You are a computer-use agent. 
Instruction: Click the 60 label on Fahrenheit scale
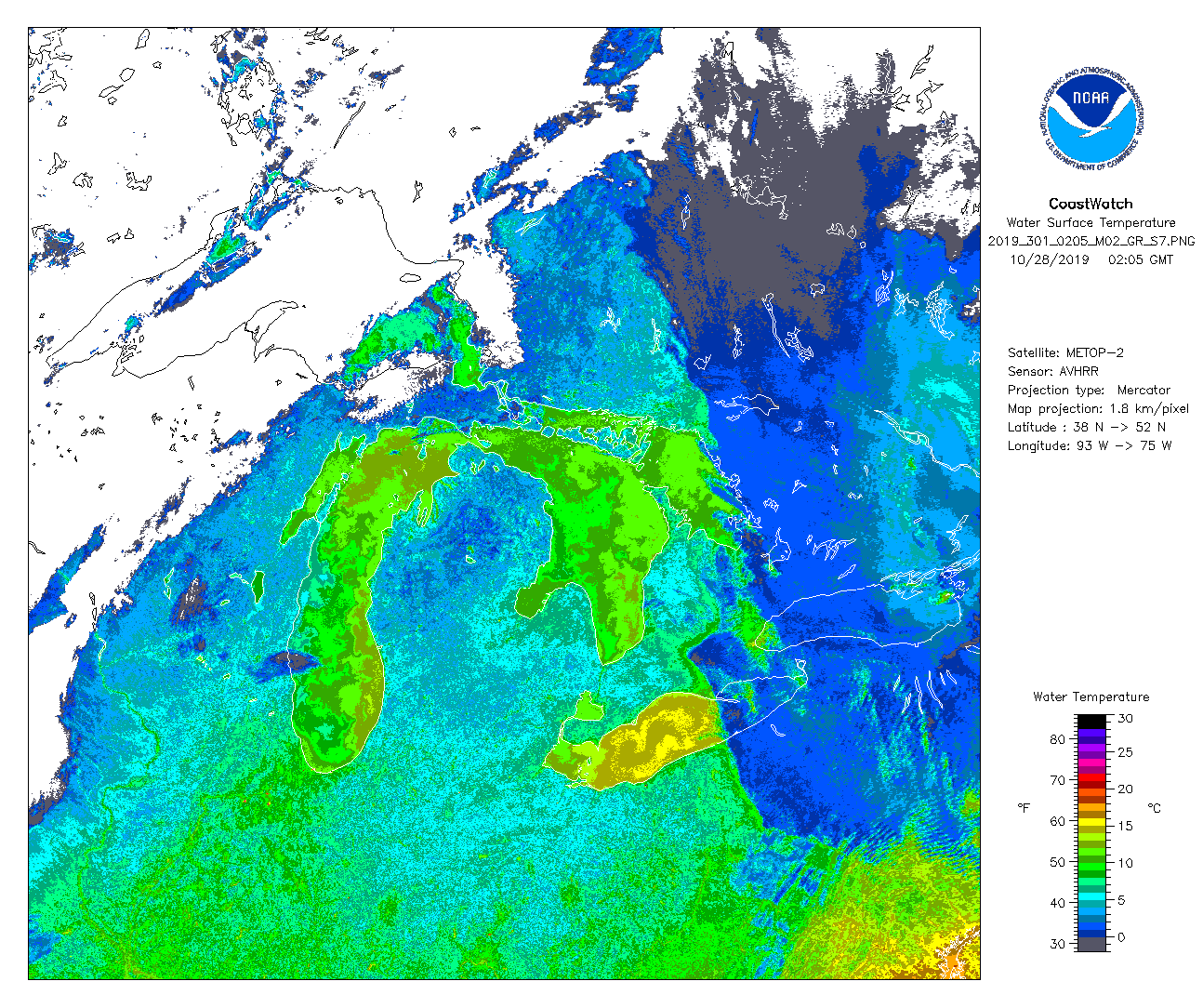[x=1057, y=821]
